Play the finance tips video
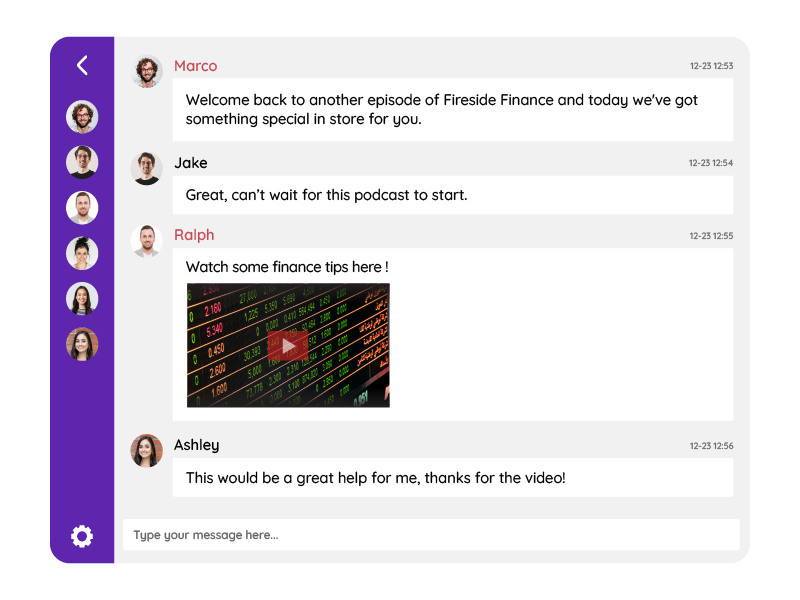 click(x=288, y=346)
